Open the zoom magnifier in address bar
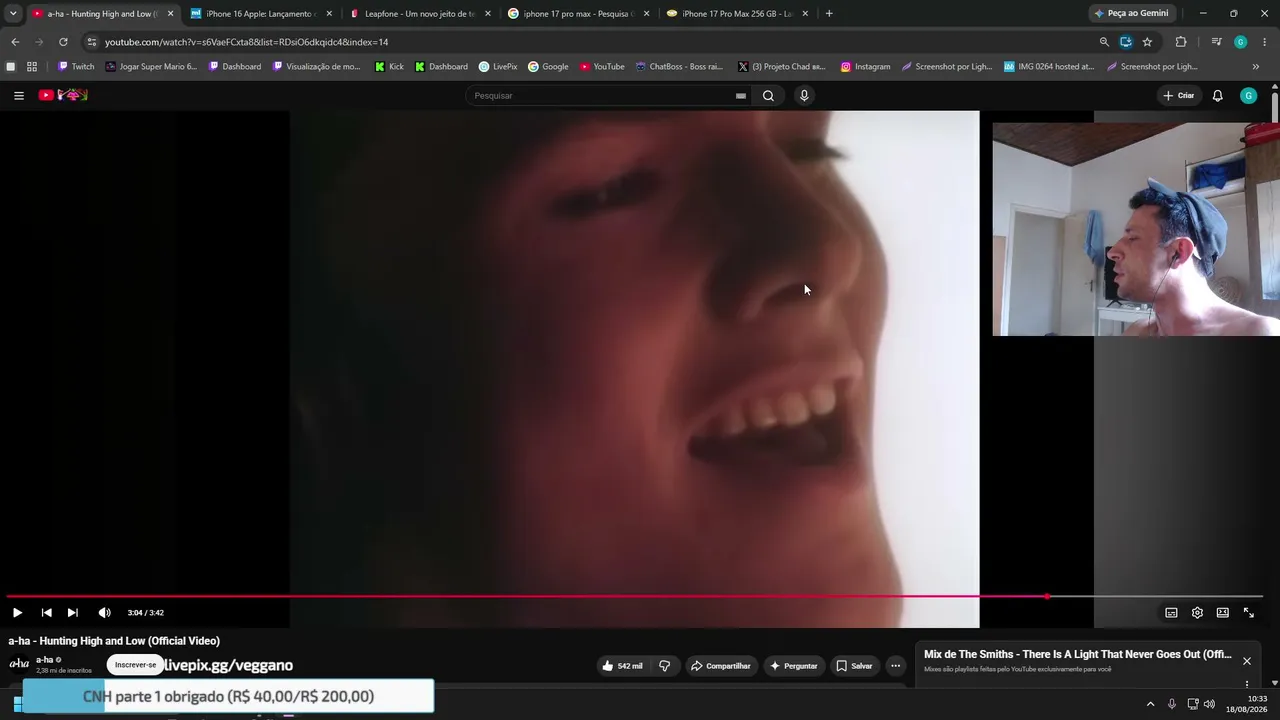Screen dimensions: 1280x720 tap(1104, 42)
